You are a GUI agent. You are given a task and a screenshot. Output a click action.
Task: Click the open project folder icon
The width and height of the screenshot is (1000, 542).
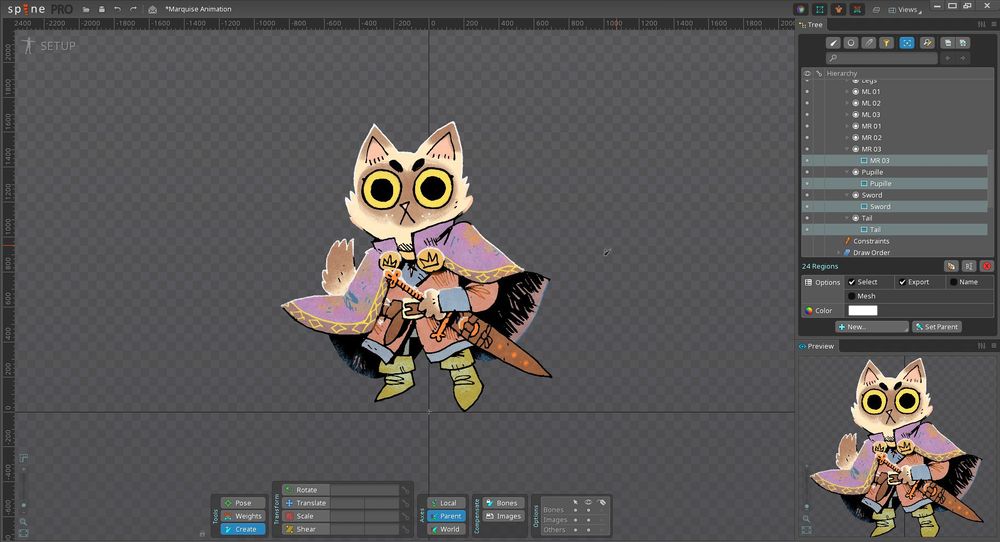[86, 10]
